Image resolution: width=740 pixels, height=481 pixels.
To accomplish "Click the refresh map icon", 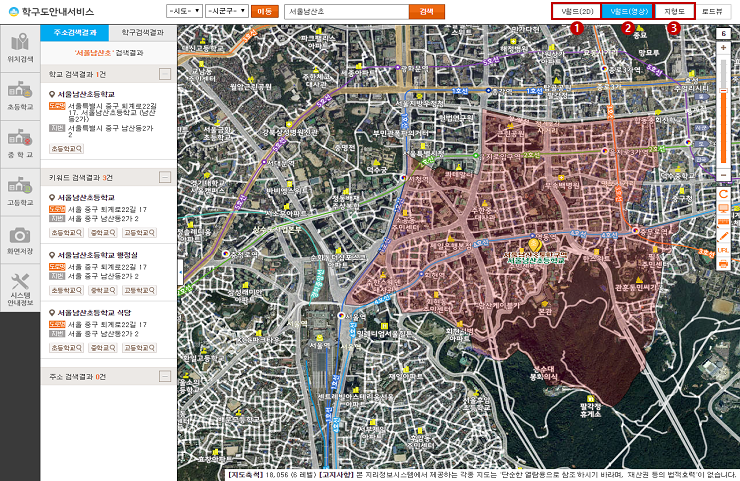I will (x=723, y=194).
